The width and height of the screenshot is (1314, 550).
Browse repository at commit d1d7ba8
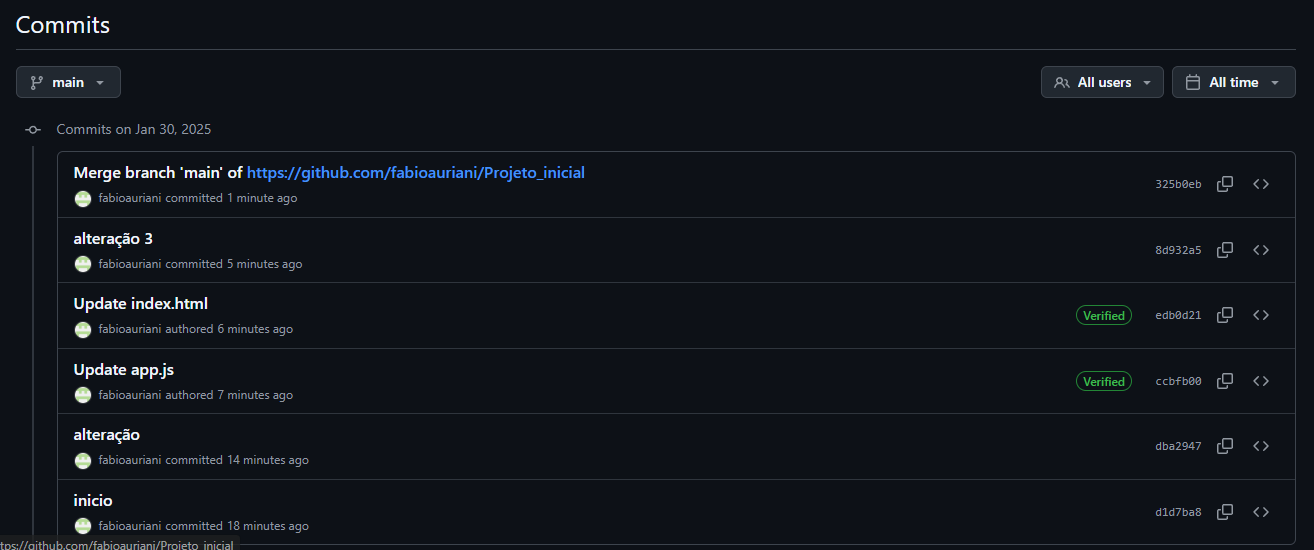tap(1261, 512)
